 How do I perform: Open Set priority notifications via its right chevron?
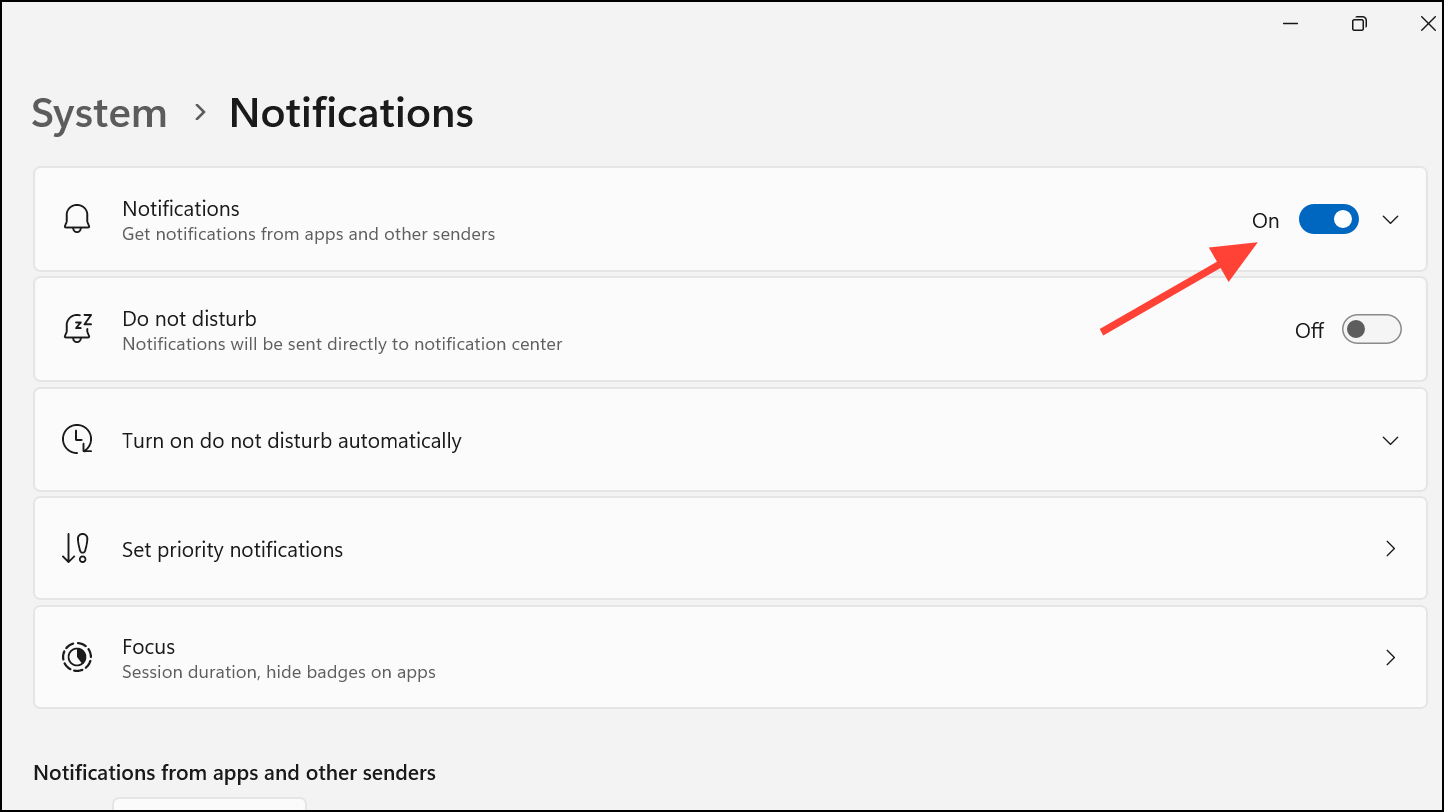tap(1390, 549)
